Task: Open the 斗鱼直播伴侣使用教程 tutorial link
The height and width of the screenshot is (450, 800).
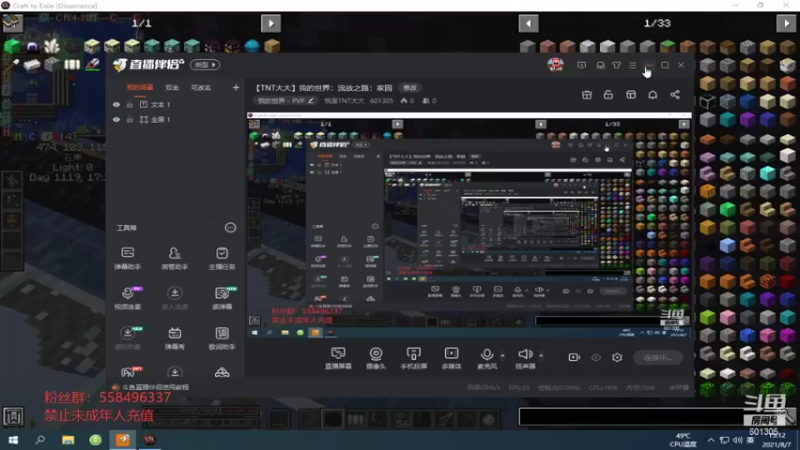Action: (x=155, y=387)
